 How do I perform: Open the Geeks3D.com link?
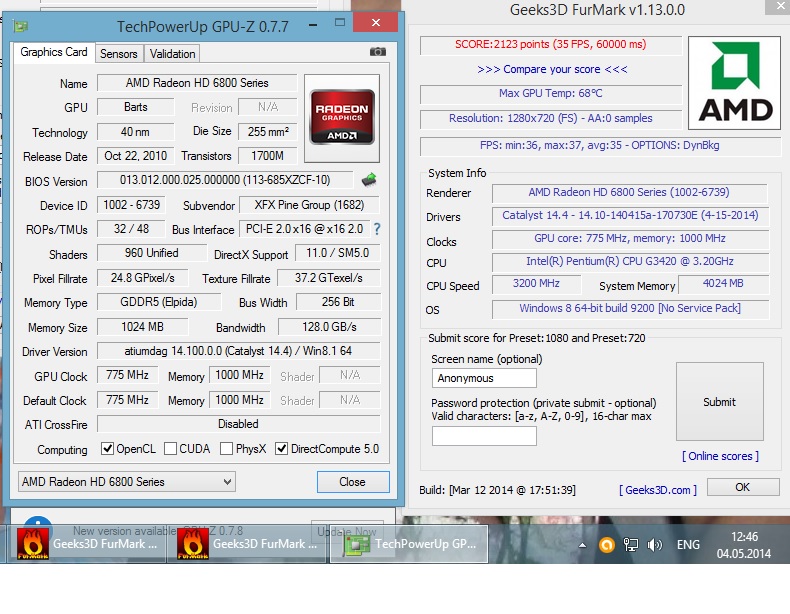658,490
